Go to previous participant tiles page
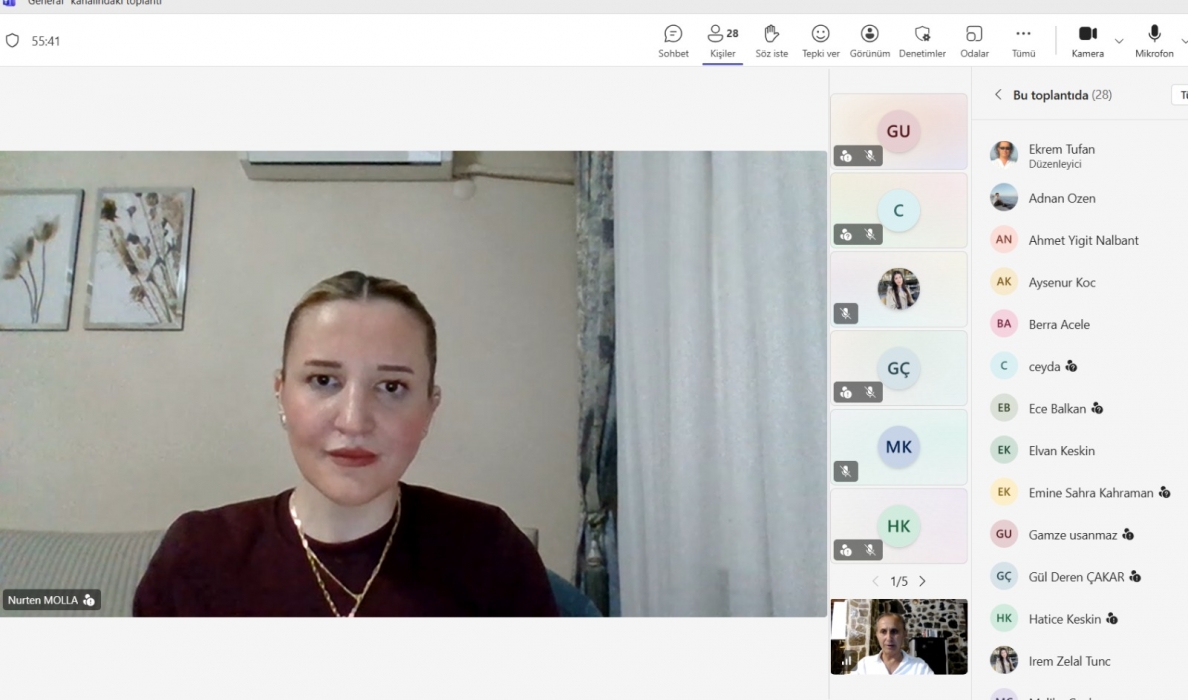The image size is (1188, 700). (875, 581)
